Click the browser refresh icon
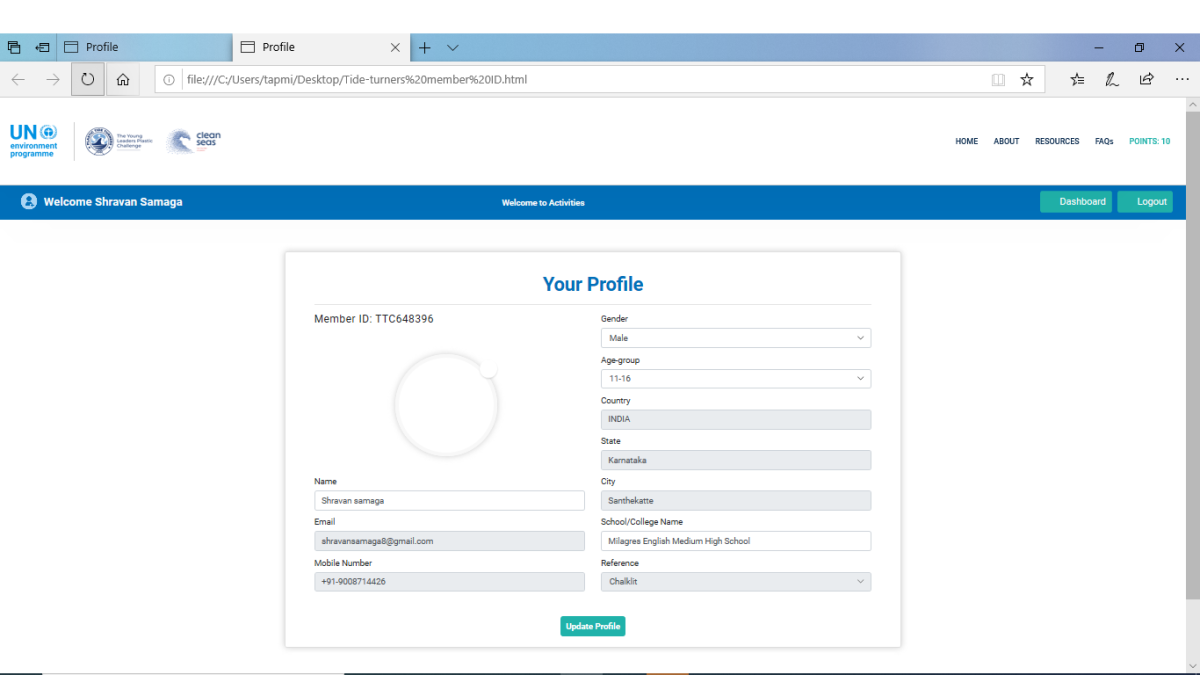 tap(88, 79)
